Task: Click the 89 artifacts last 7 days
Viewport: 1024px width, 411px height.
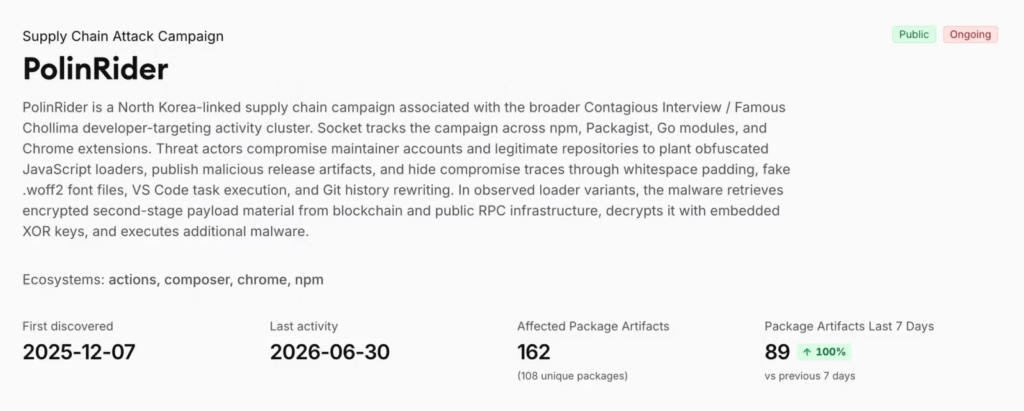Action: [x=777, y=352]
